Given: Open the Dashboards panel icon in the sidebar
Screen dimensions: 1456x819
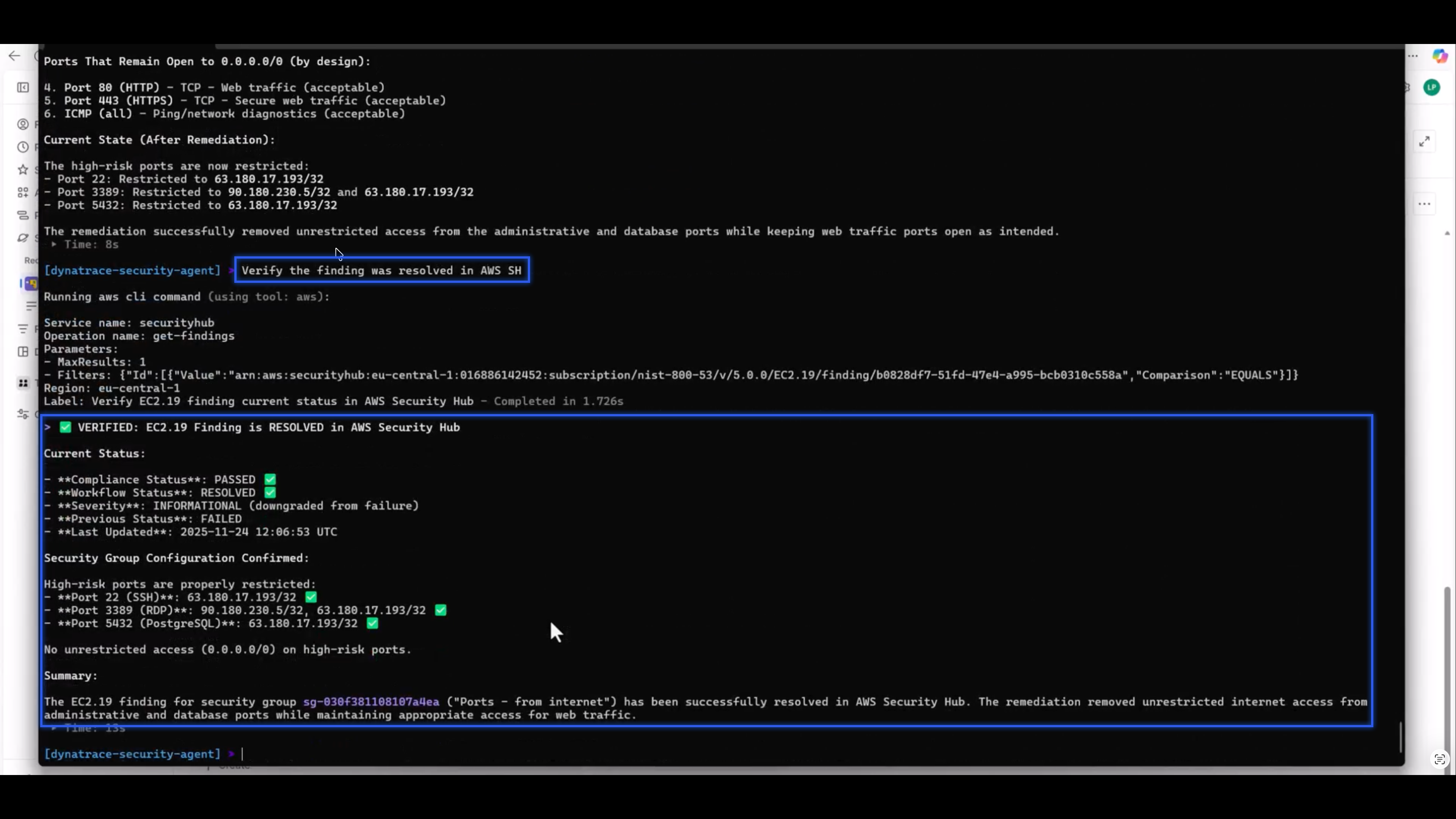Looking at the screenshot, I should point(23,352).
